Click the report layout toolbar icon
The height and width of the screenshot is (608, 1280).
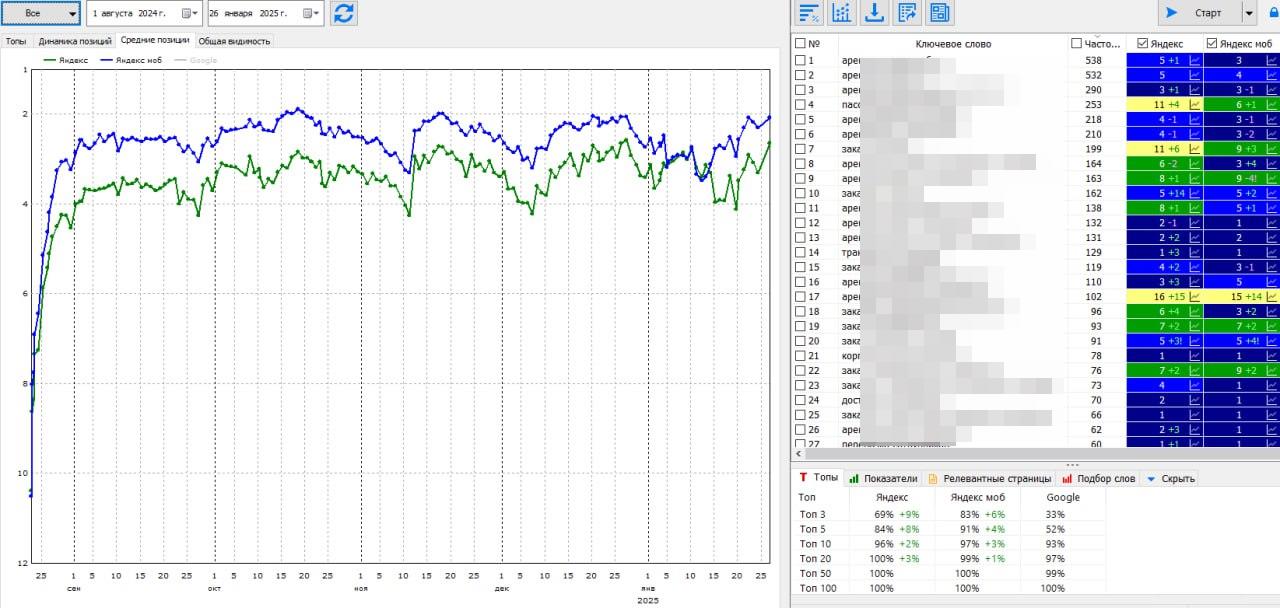[940, 13]
